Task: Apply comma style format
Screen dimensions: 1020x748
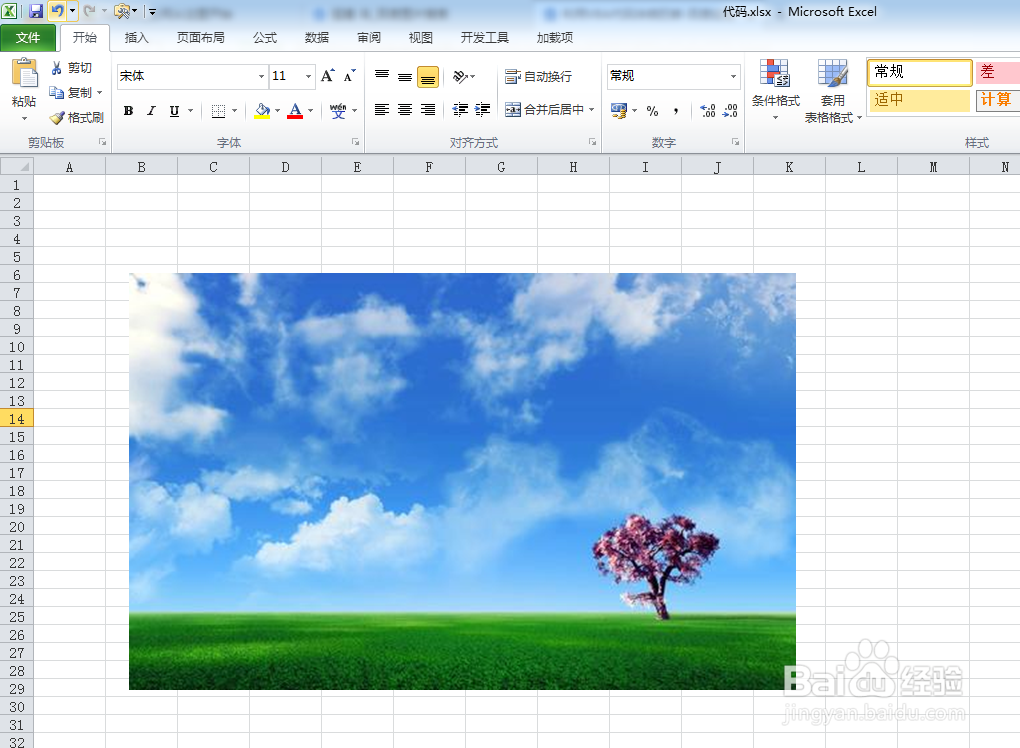Action: coord(677,111)
